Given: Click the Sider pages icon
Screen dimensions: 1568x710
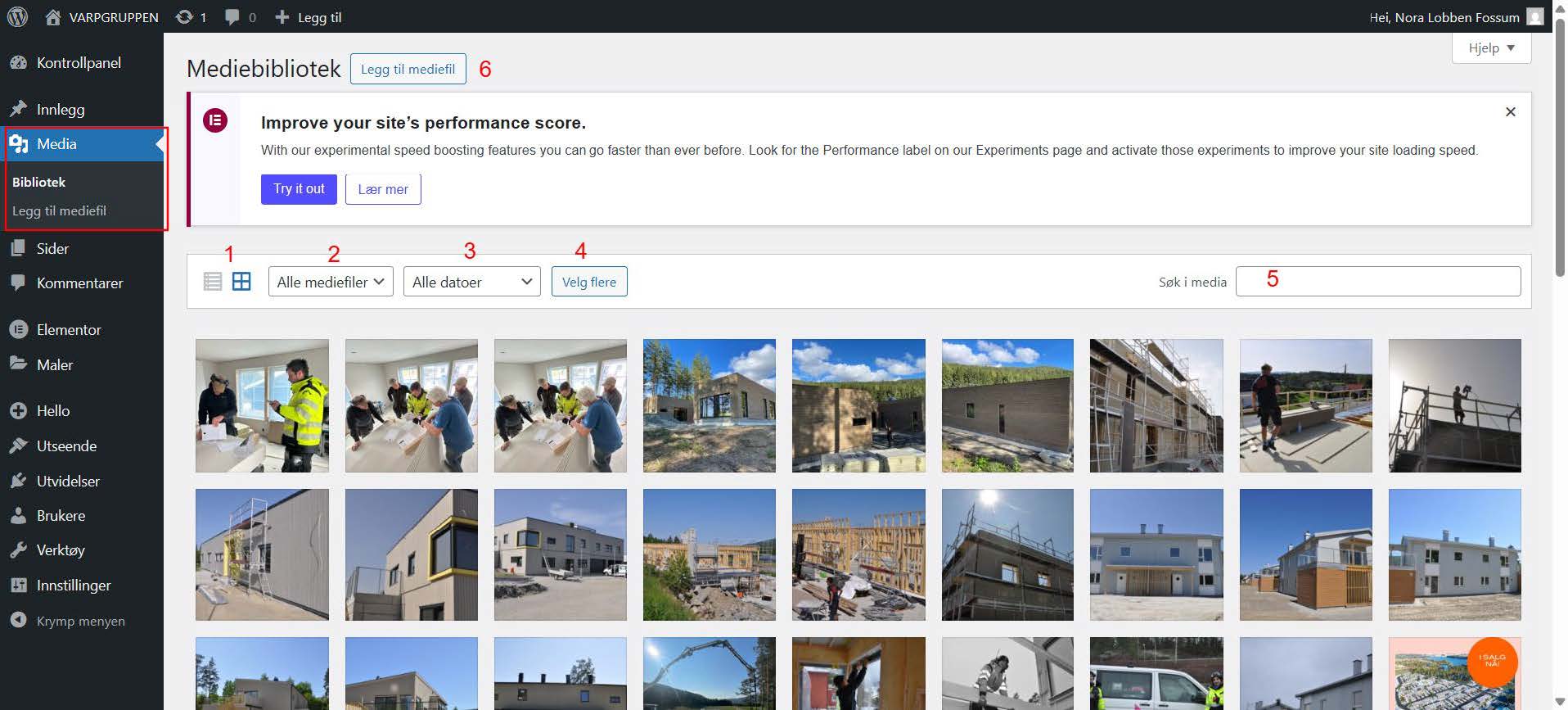Looking at the screenshot, I should point(18,248).
